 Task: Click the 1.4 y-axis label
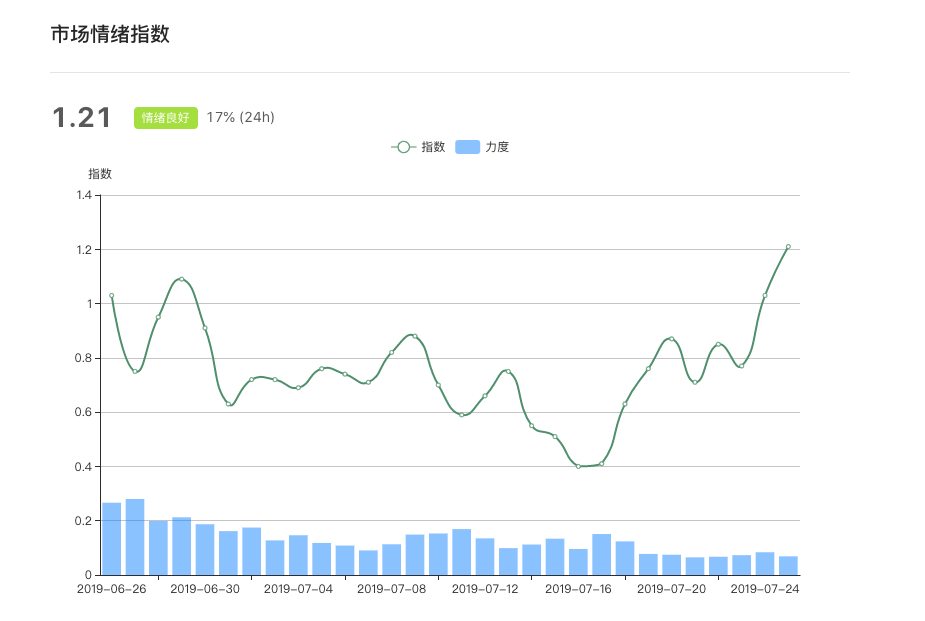pyautogui.click(x=84, y=195)
